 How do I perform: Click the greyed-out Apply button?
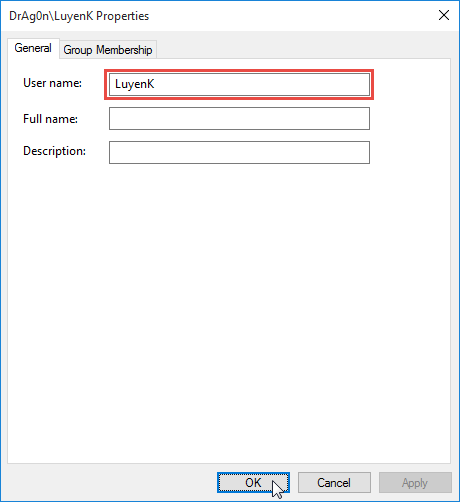click(415, 482)
